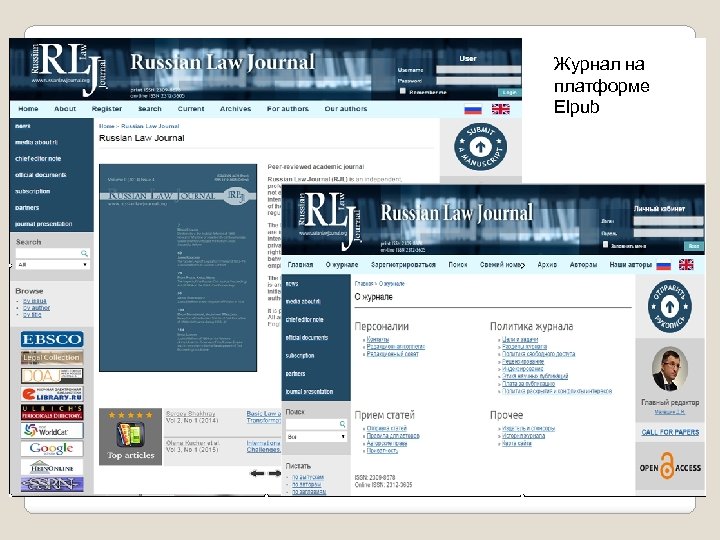
Task: Open Archives in the navigation bar
Action: [235, 109]
